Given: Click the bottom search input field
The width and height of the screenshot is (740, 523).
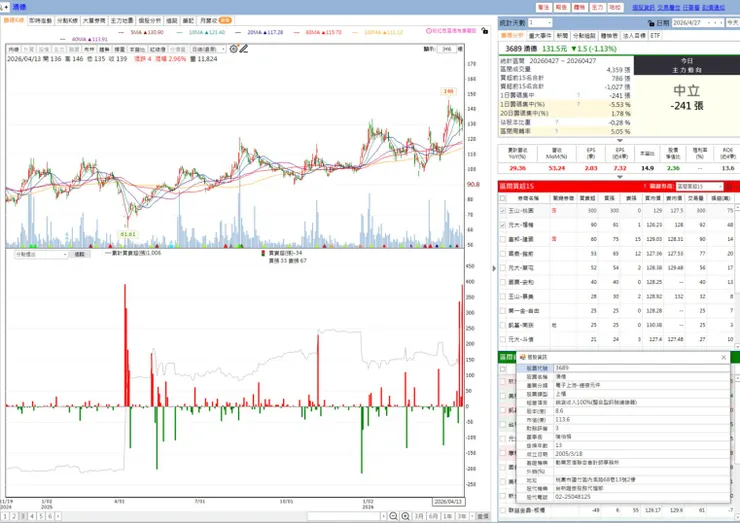Looking at the screenshot, I should coord(344,516).
